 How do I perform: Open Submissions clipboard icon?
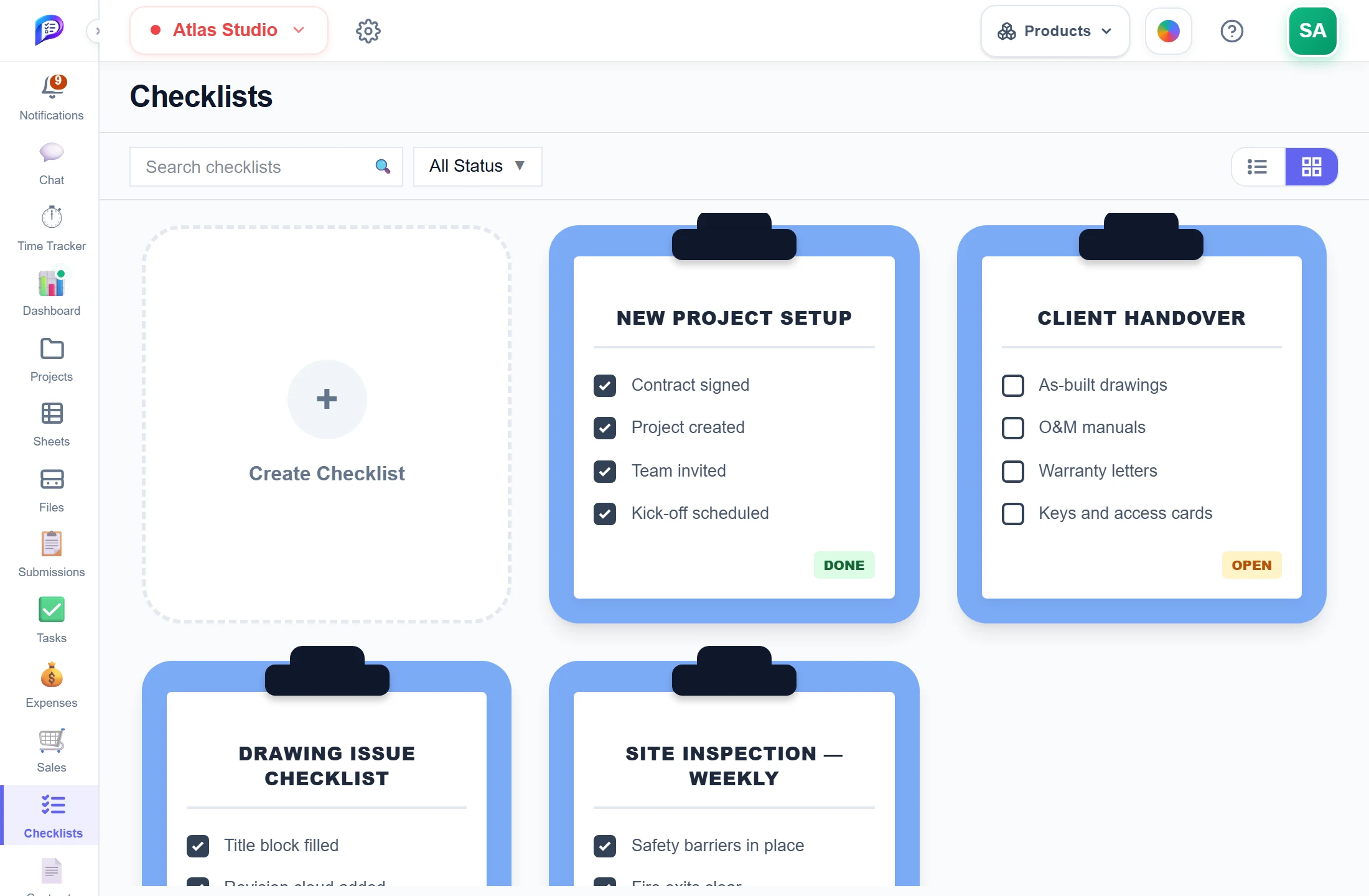pos(52,544)
